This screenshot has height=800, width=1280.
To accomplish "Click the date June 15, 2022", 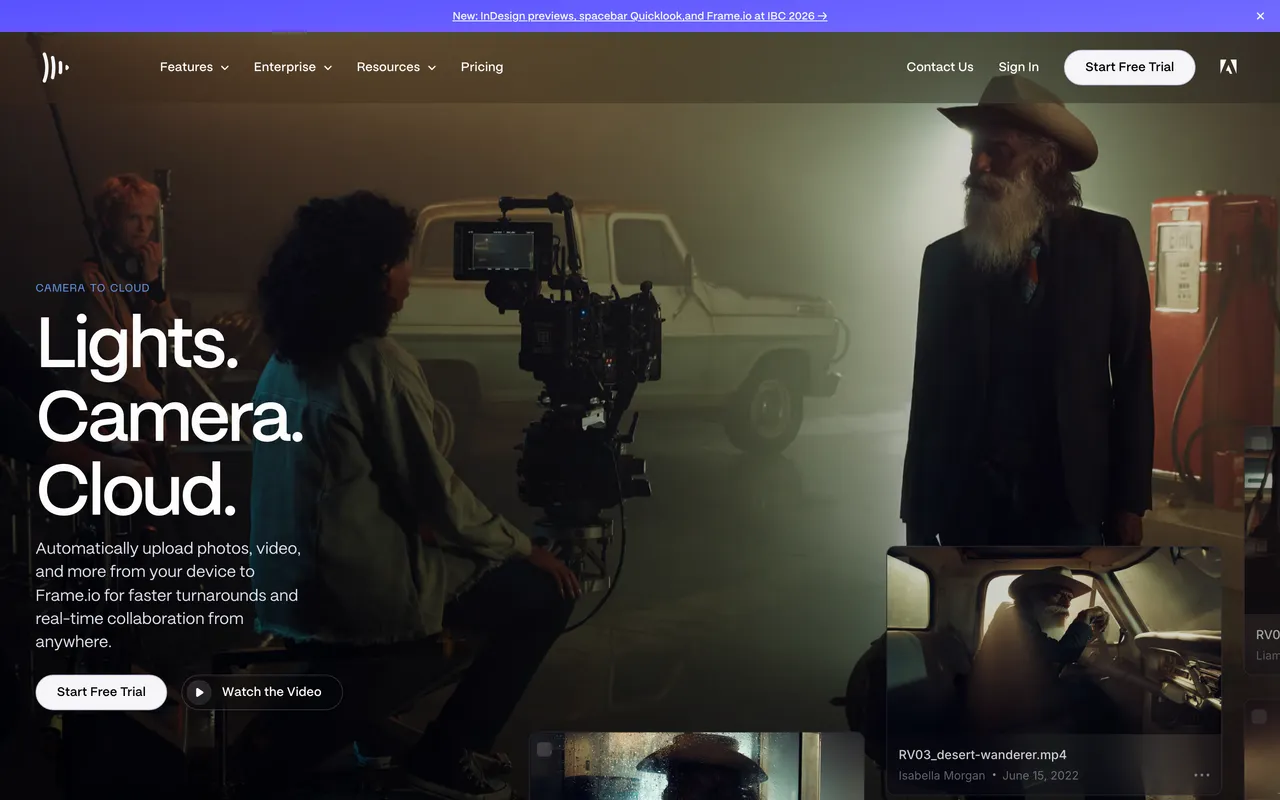I will point(1040,776).
